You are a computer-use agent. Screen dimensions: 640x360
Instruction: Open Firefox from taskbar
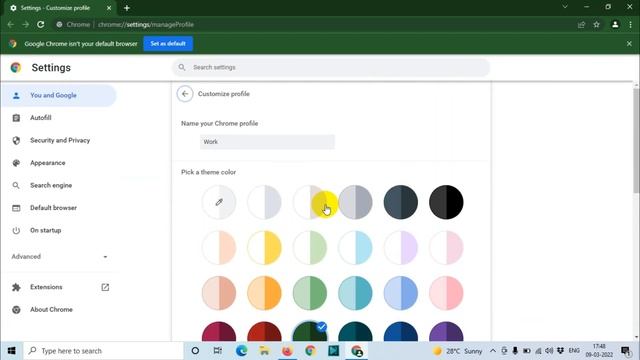click(287, 351)
